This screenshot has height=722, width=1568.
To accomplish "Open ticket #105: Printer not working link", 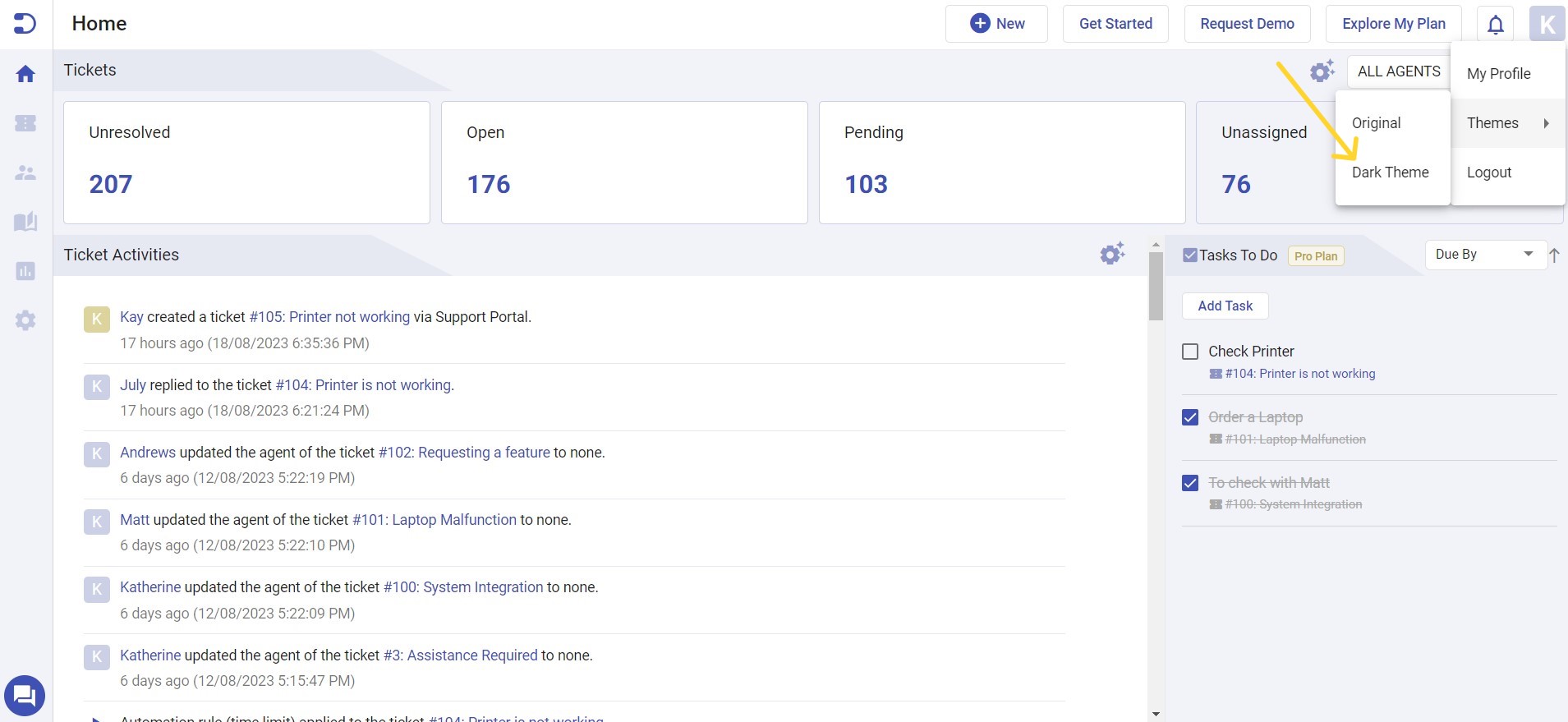I will (329, 317).
